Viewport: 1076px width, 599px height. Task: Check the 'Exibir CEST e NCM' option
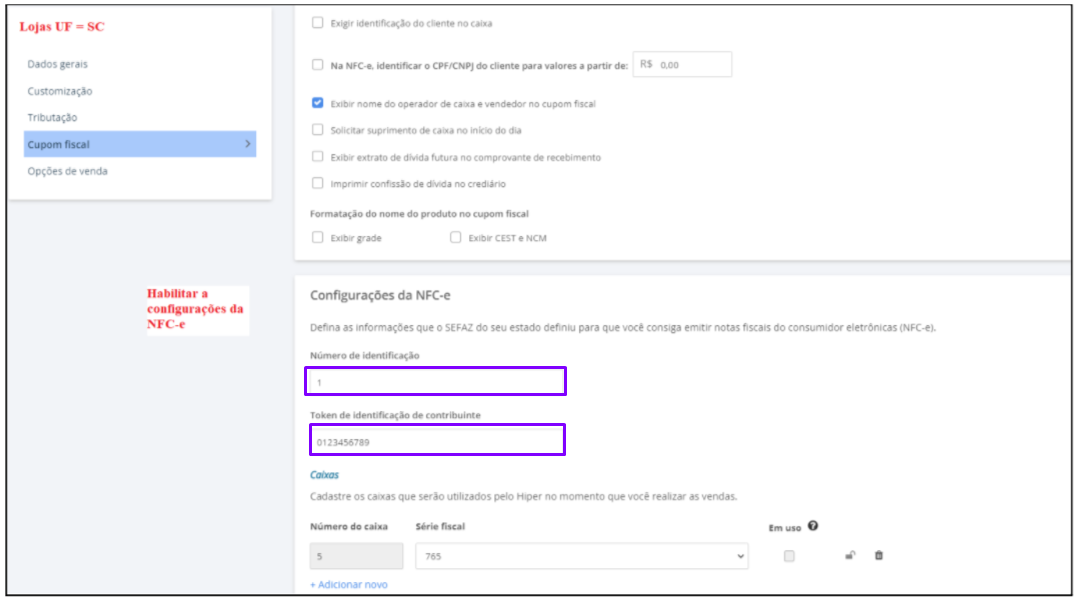[x=456, y=238]
